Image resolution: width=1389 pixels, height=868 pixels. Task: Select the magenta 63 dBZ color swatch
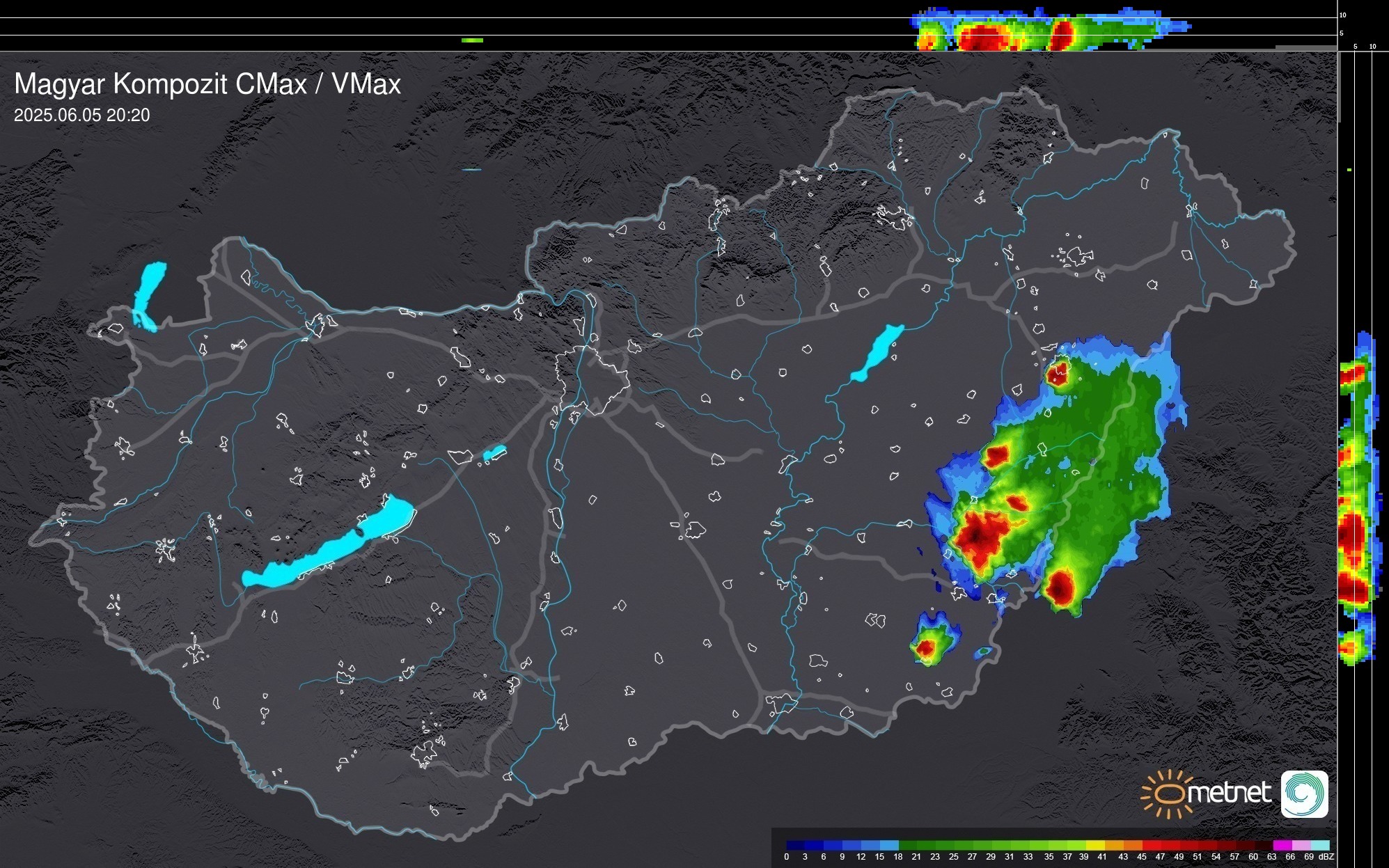tap(1282, 845)
